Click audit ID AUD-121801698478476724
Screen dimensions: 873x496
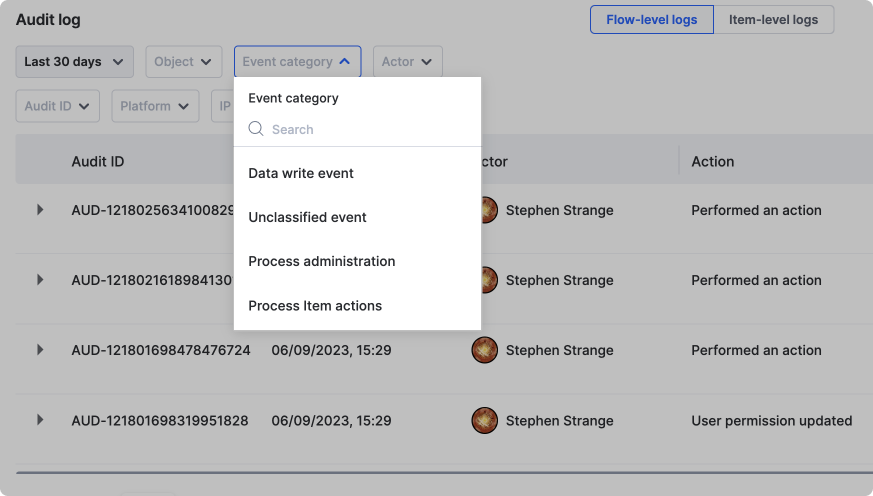161,350
